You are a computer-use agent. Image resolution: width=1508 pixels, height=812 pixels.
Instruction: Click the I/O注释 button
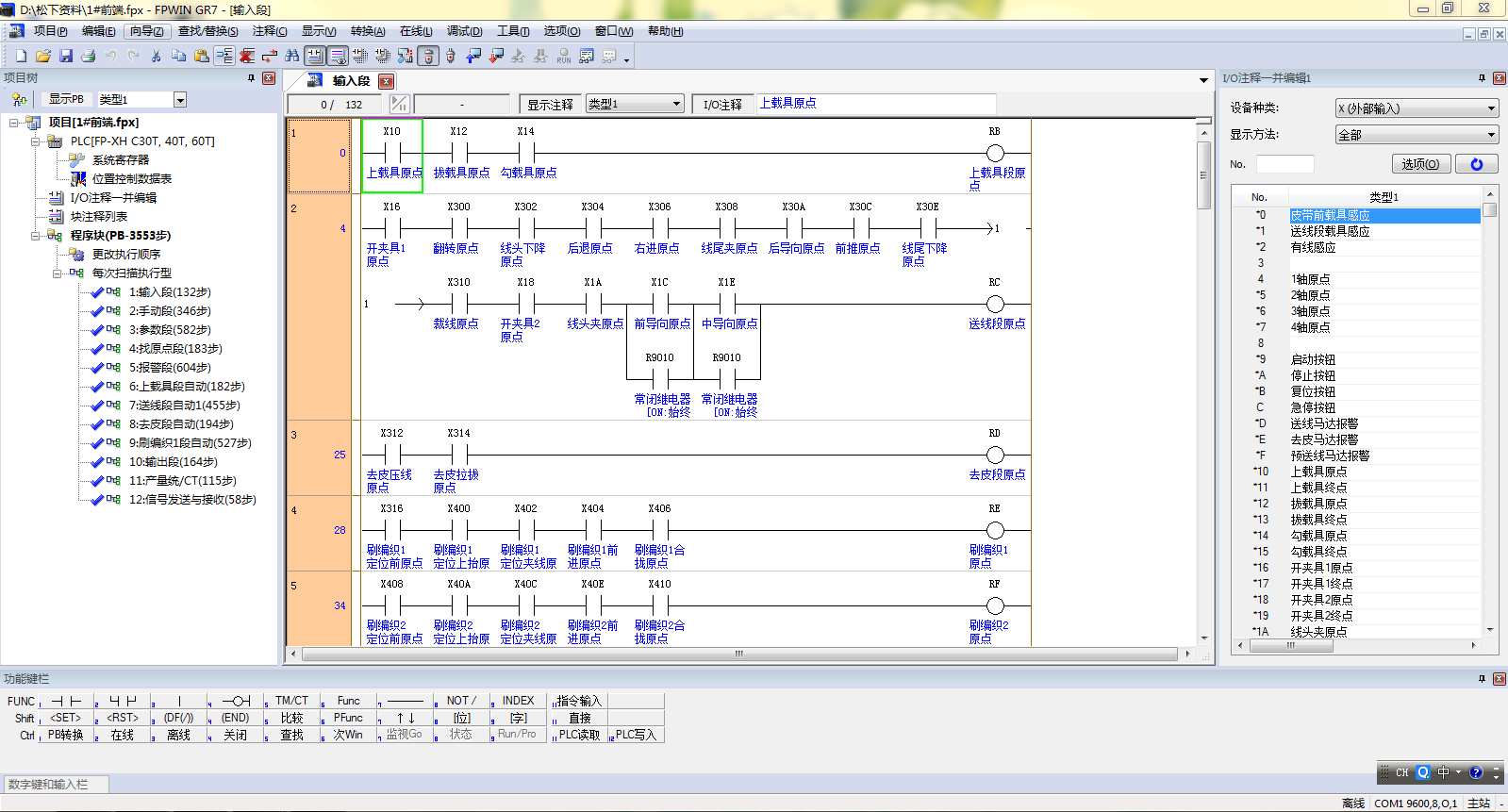click(x=722, y=104)
